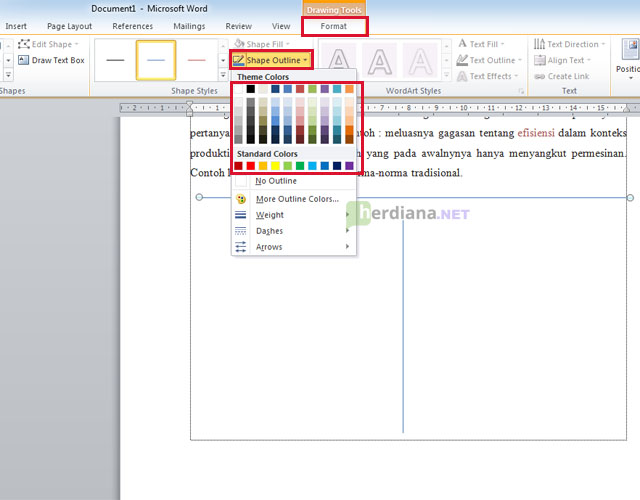This screenshot has width=640, height=500.
Task: Pick olive green from the Theme Colors top row
Action: [x=312, y=89]
